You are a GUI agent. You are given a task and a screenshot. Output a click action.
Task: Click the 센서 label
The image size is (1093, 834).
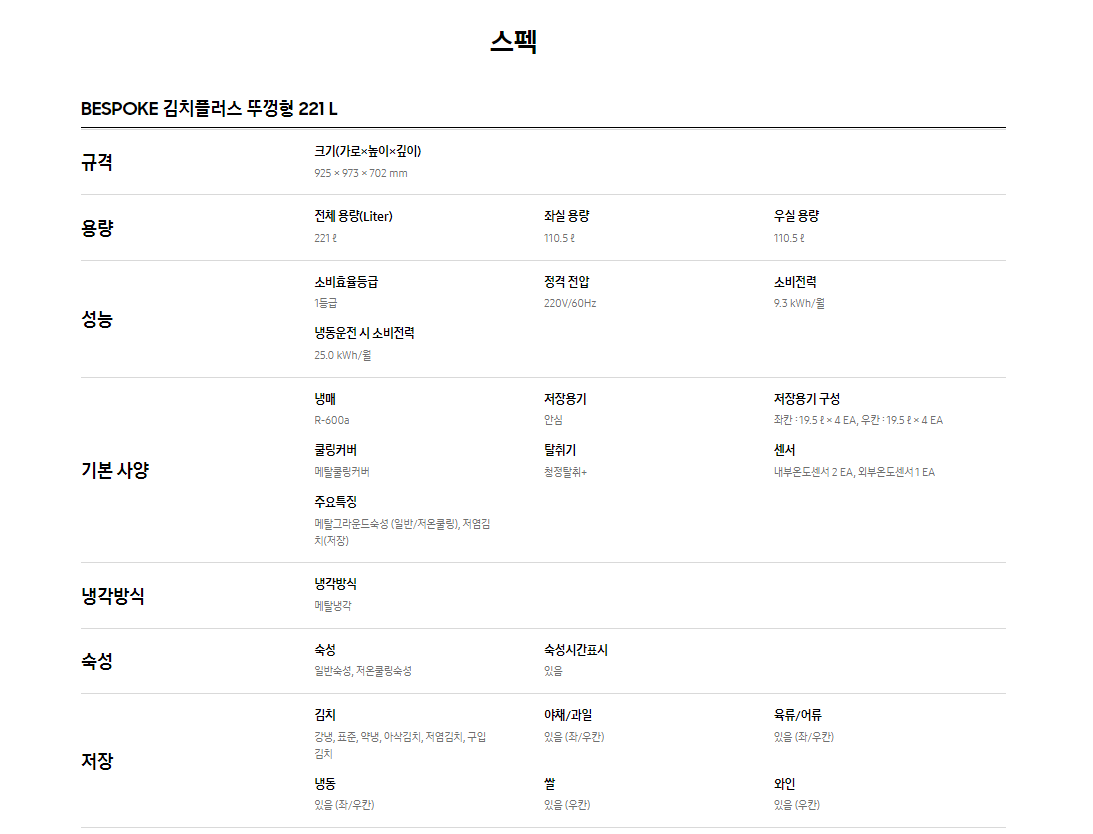pos(784,450)
